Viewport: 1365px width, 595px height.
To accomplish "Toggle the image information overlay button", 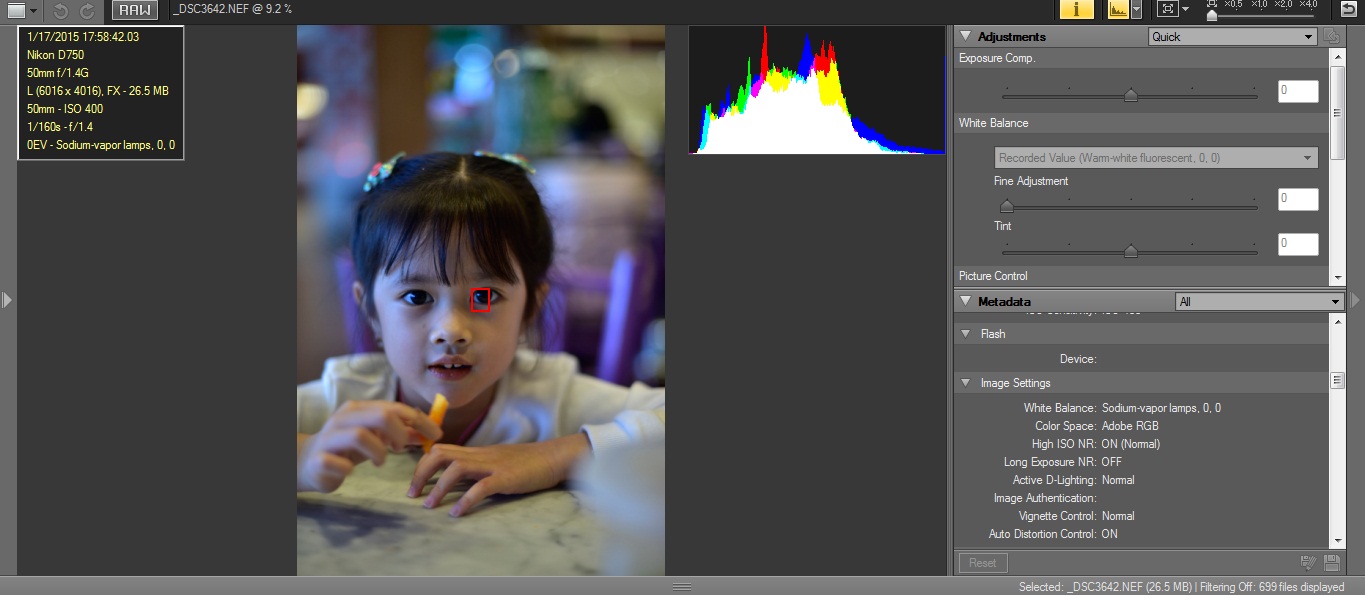I will point(1076,10).
